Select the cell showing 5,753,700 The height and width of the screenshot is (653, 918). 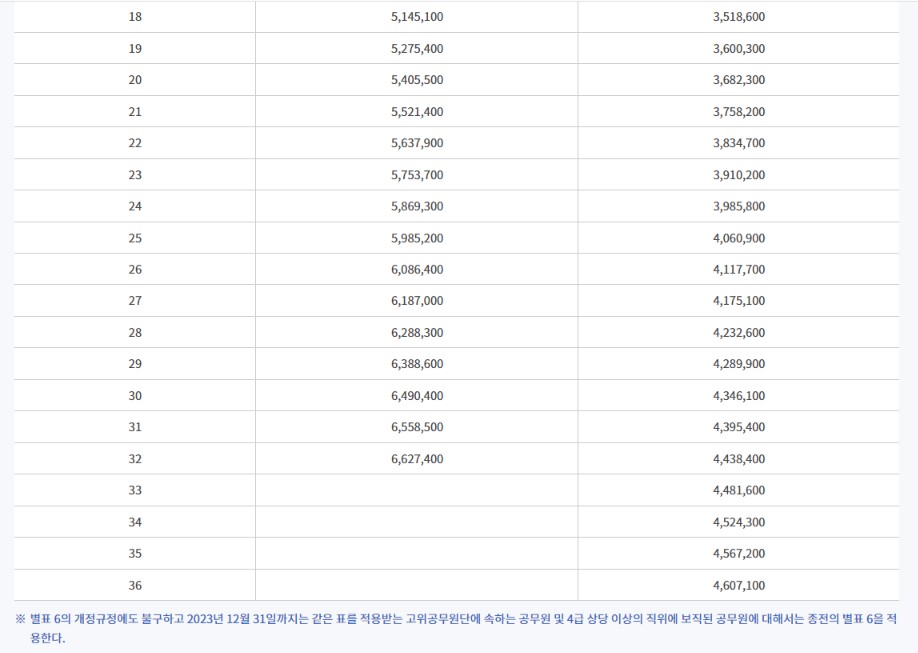[x=417, y=175]
